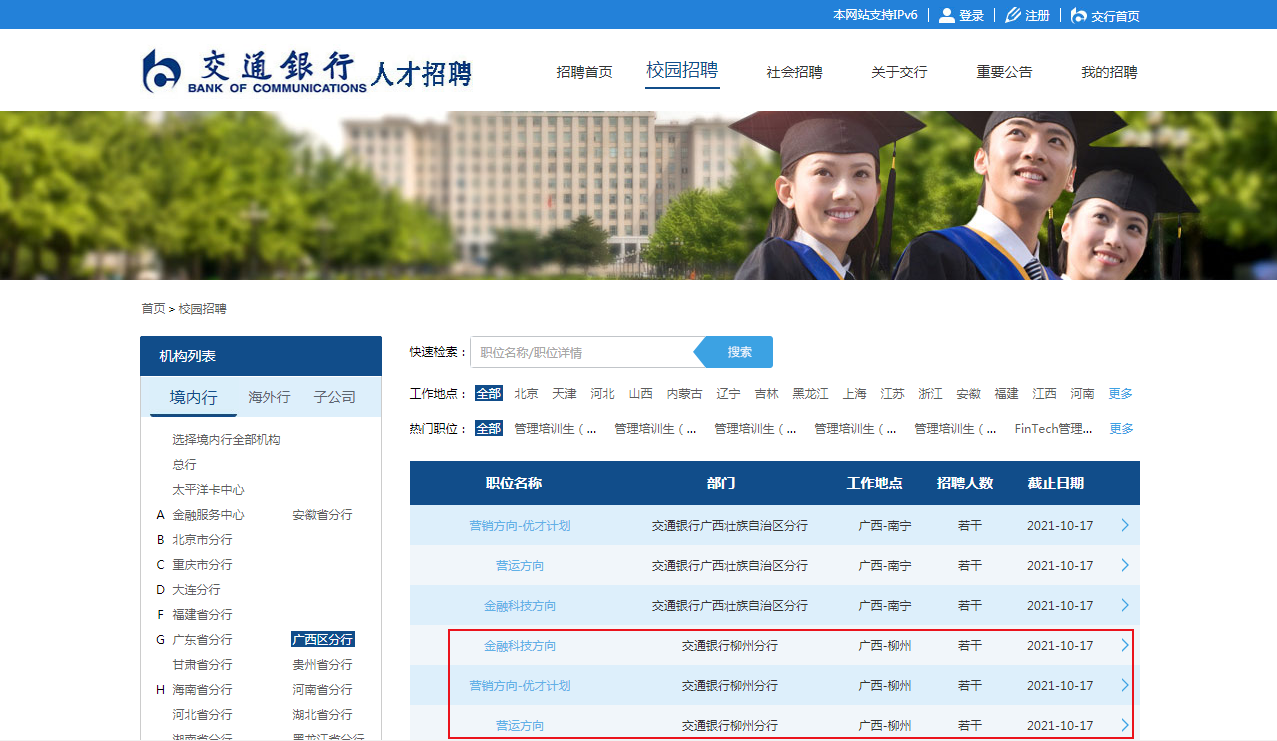The image size is (1277, 741).
Task: Open arrow for 广西-南宁 营销方向-优才计划 row
Action: 1125,525
